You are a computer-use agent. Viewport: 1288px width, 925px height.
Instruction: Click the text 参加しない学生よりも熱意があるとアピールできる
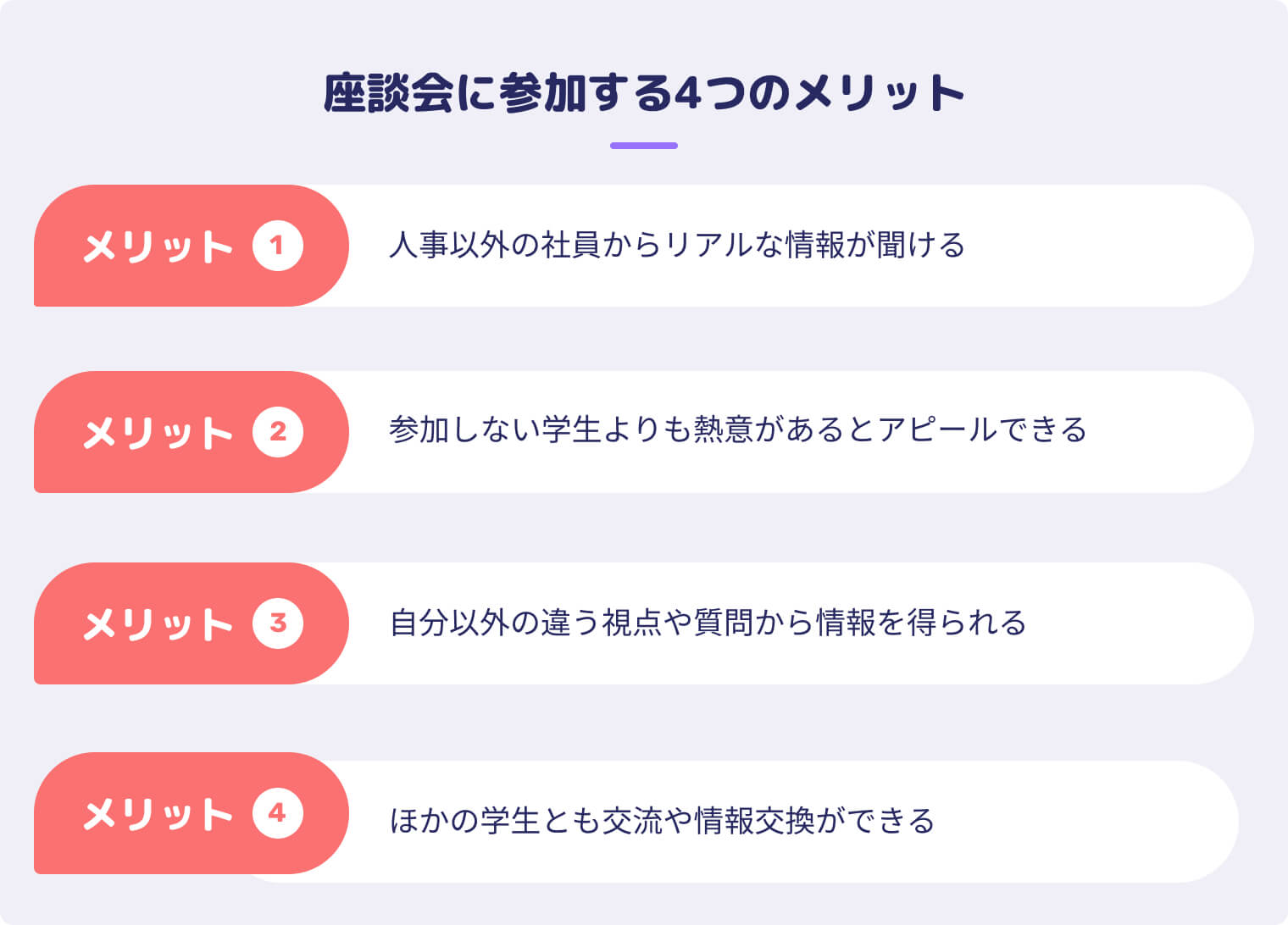point(737,430)
